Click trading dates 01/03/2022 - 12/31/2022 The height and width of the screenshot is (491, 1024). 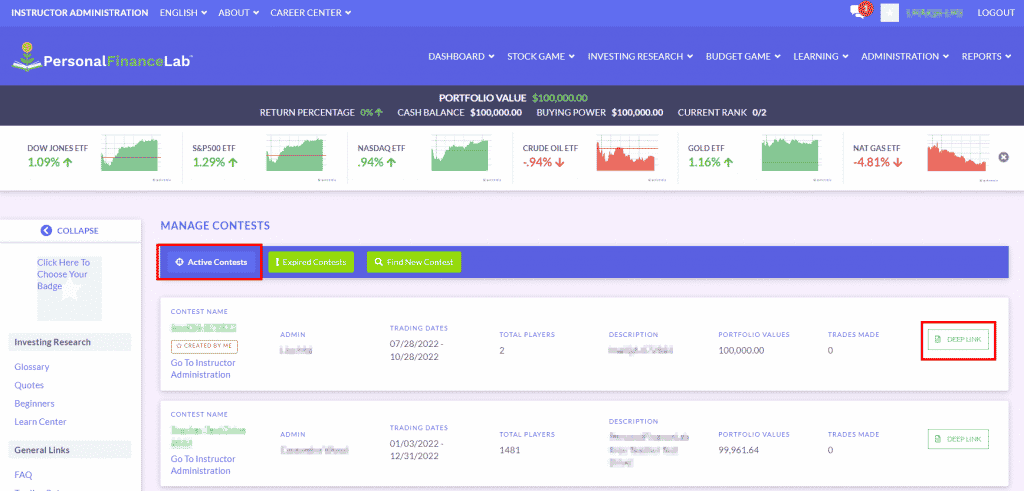tap(417, 450)
